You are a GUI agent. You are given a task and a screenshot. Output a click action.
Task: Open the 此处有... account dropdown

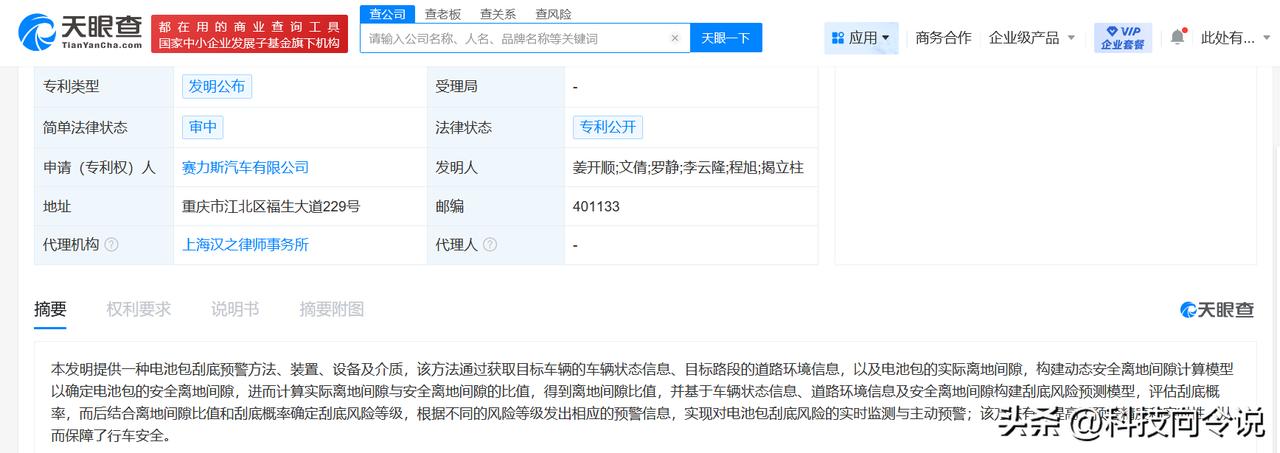tap(1234, 38)
